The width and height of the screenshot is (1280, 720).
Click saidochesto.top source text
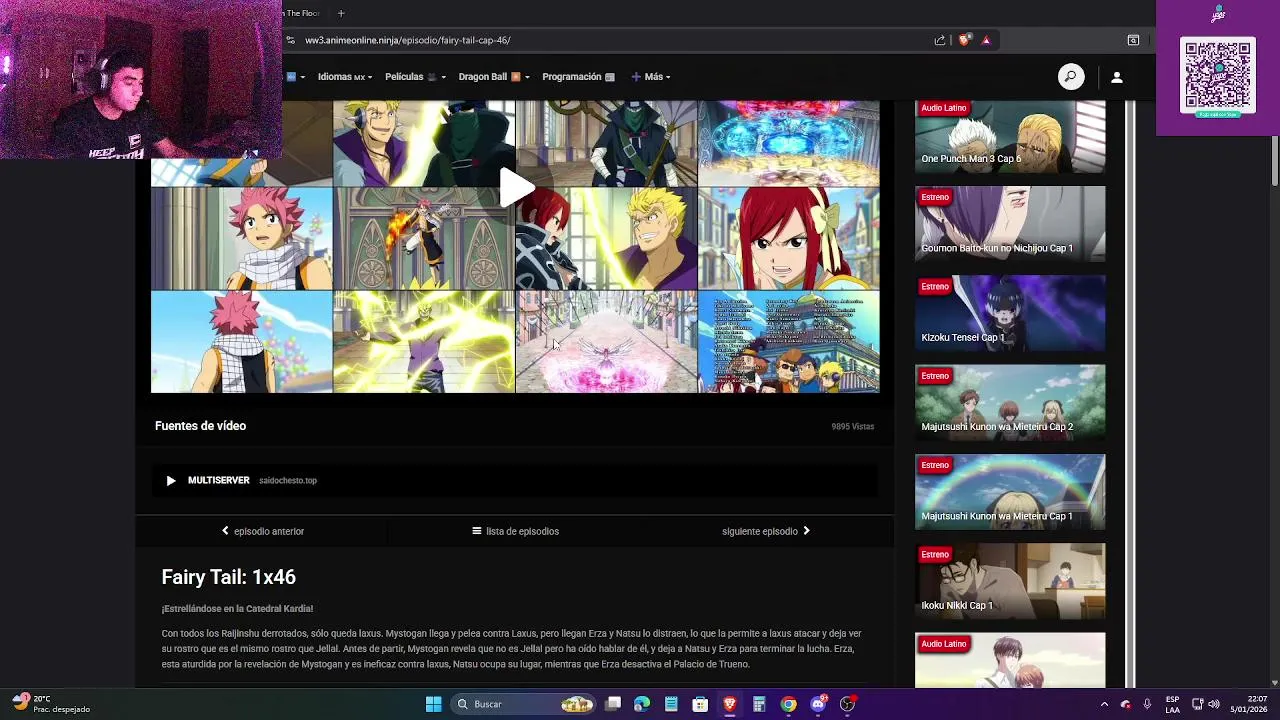pos(288,481)
